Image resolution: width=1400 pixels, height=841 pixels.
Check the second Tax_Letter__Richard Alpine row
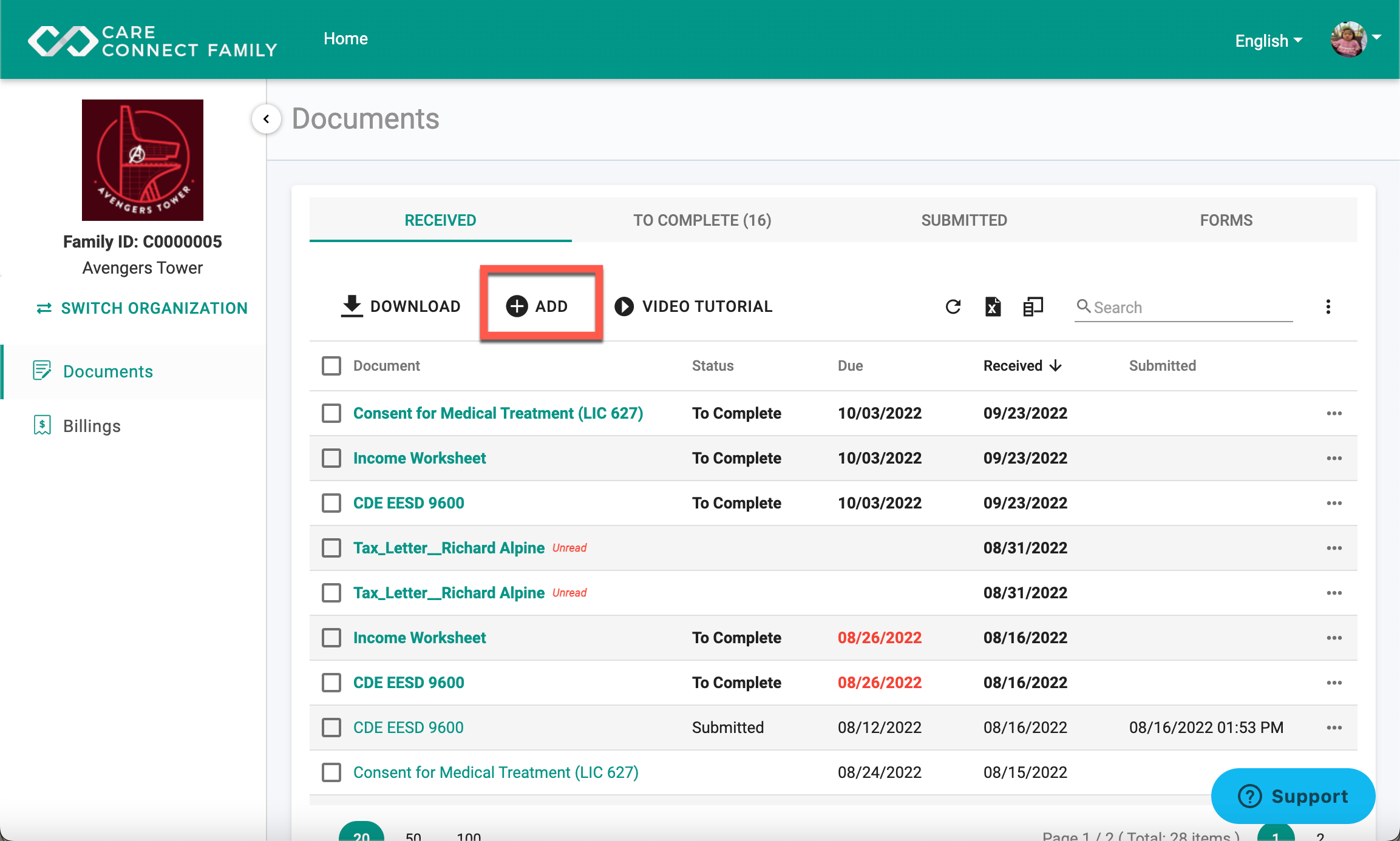pyautogui.click(x=331, y=593)
